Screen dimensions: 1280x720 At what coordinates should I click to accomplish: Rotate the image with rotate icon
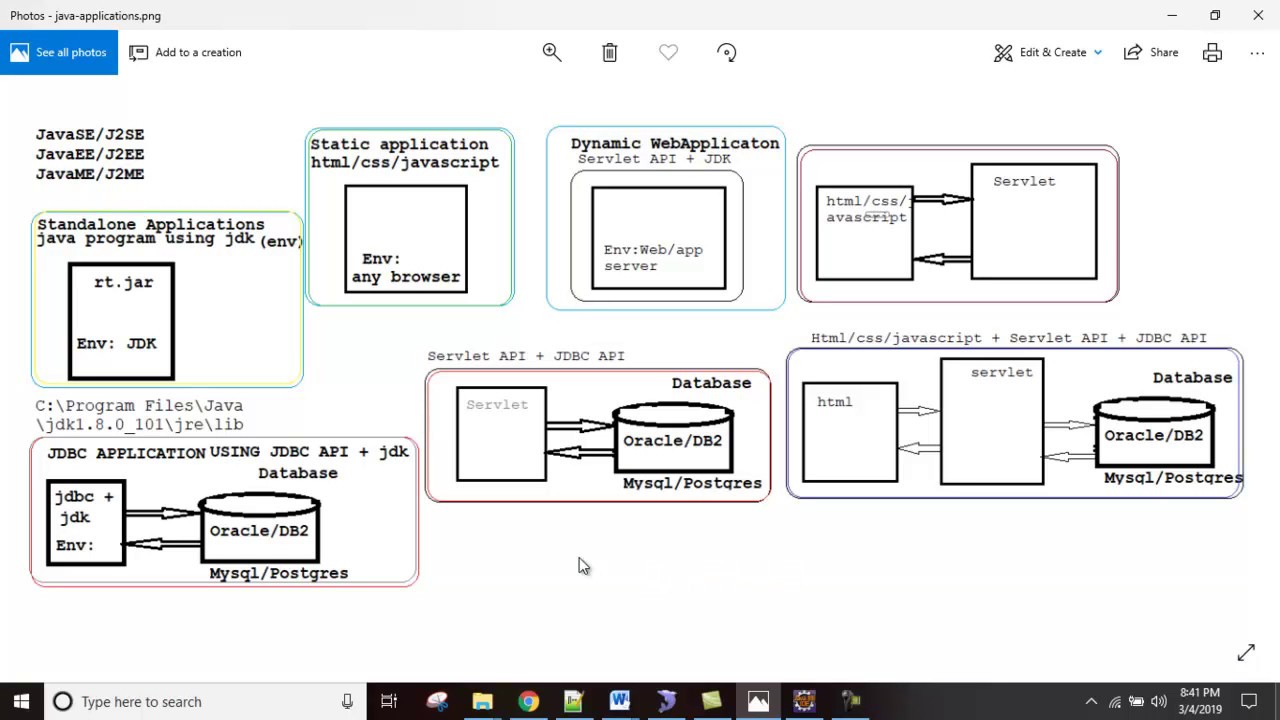(x=727, y=52)
